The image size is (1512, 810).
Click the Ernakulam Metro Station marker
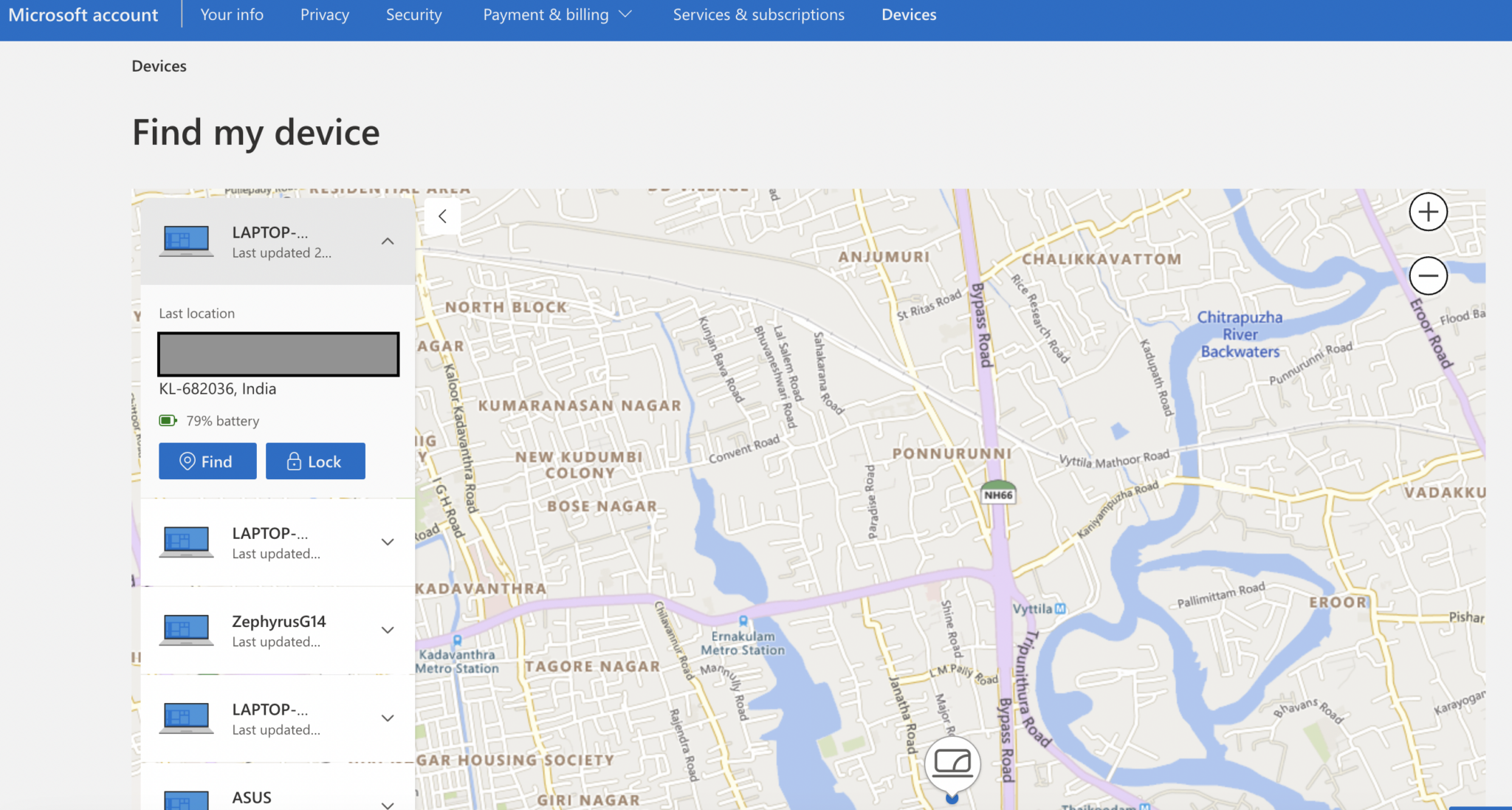(x=743, y=620)
